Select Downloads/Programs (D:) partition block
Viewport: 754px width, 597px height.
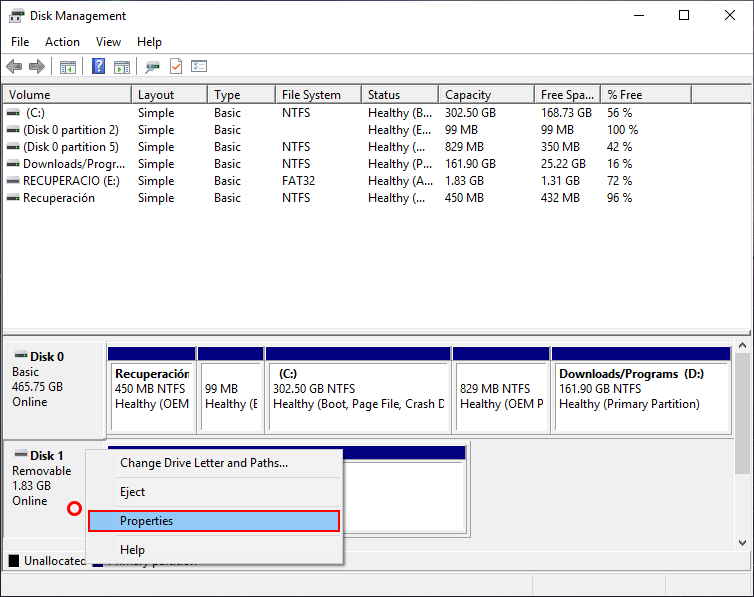click(641, 390)
